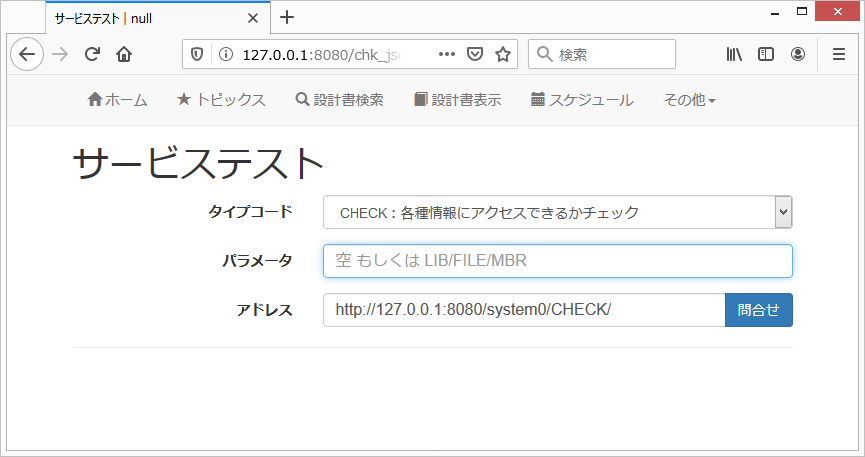Save page to Pocket icon
The width and height of the screenshot is (865, 457).
475,54
